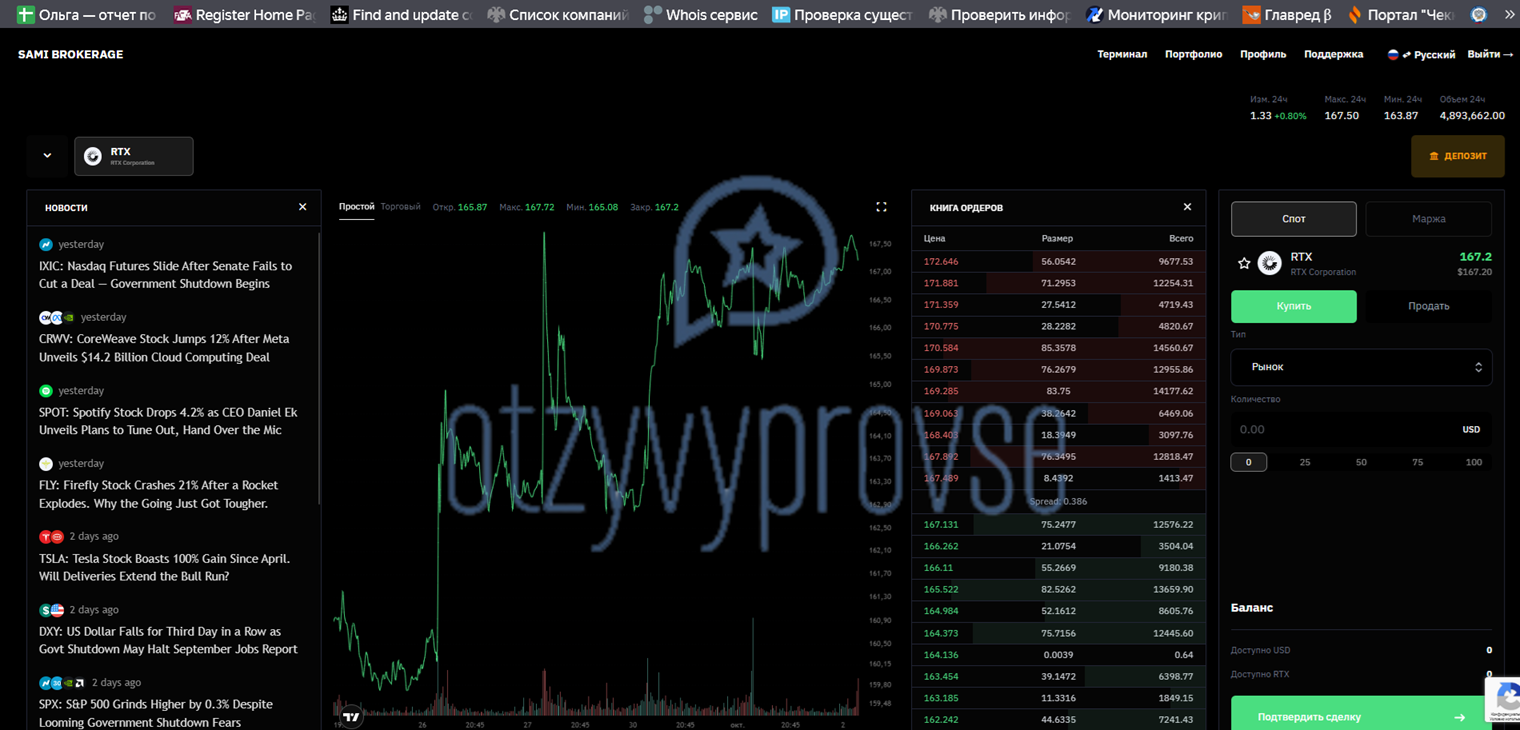Switch chart to Простой mode
The width and height of the screenshot is (1520, 730).
356,207
